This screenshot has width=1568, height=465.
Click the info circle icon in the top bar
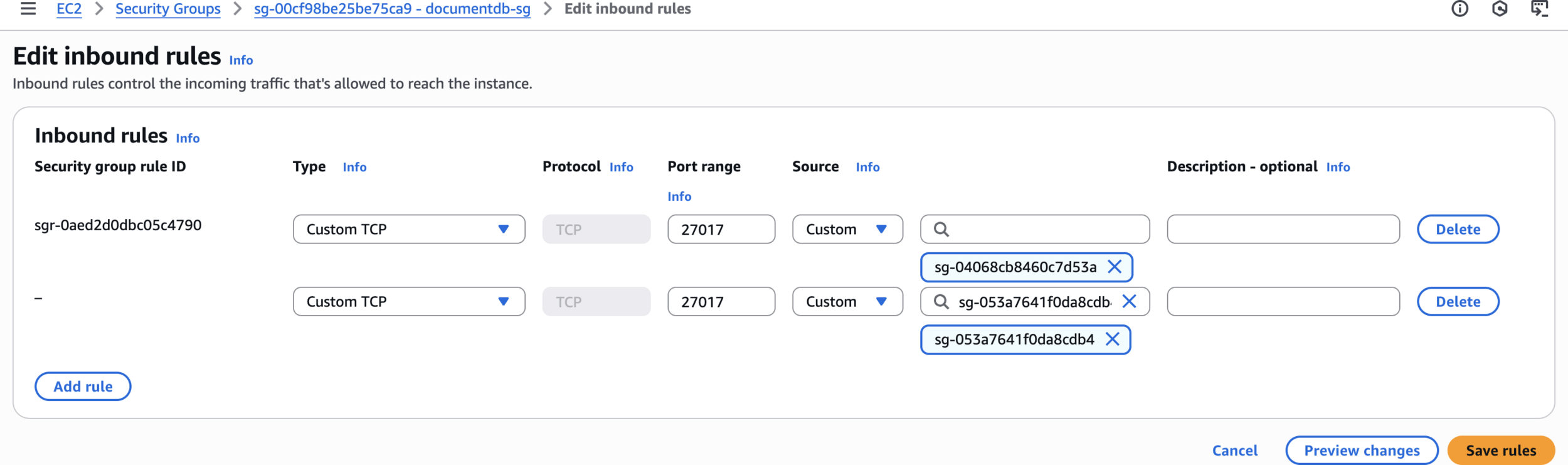(x=1459, y=9)
